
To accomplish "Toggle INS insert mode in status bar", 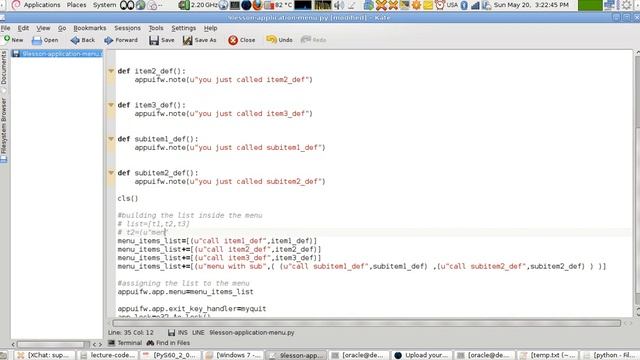I will point(182,333).
